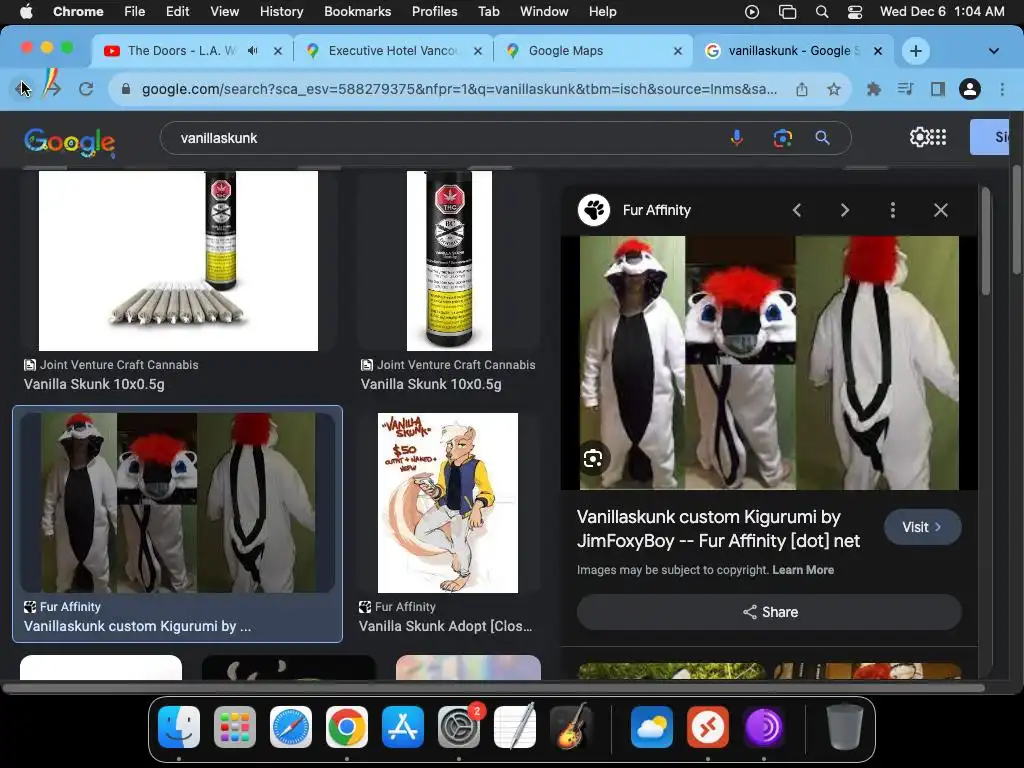
Task: Click the preview panel vertical scrollbar
Action: coord(985,240)
